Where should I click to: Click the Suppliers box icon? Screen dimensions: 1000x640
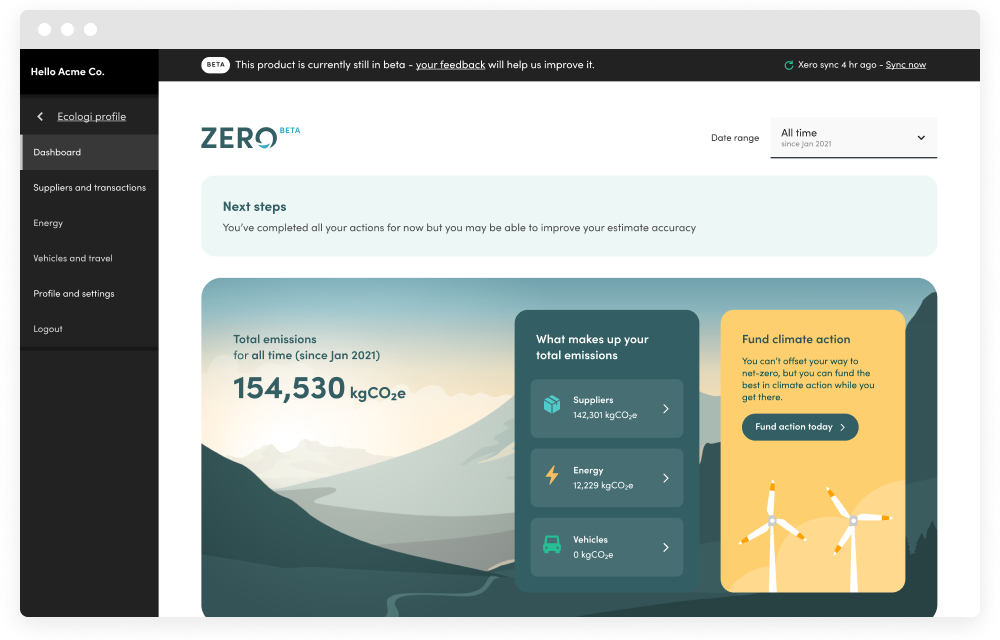tap(551, 405)
